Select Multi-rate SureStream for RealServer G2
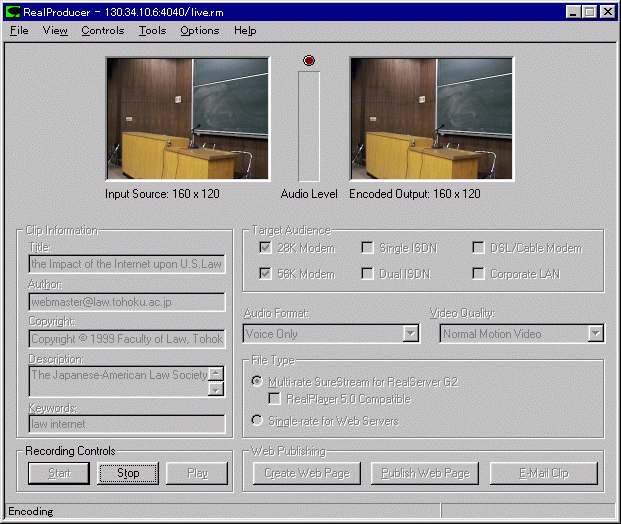The width and height of the screenshot is (621, 524). tap(257, 381)
